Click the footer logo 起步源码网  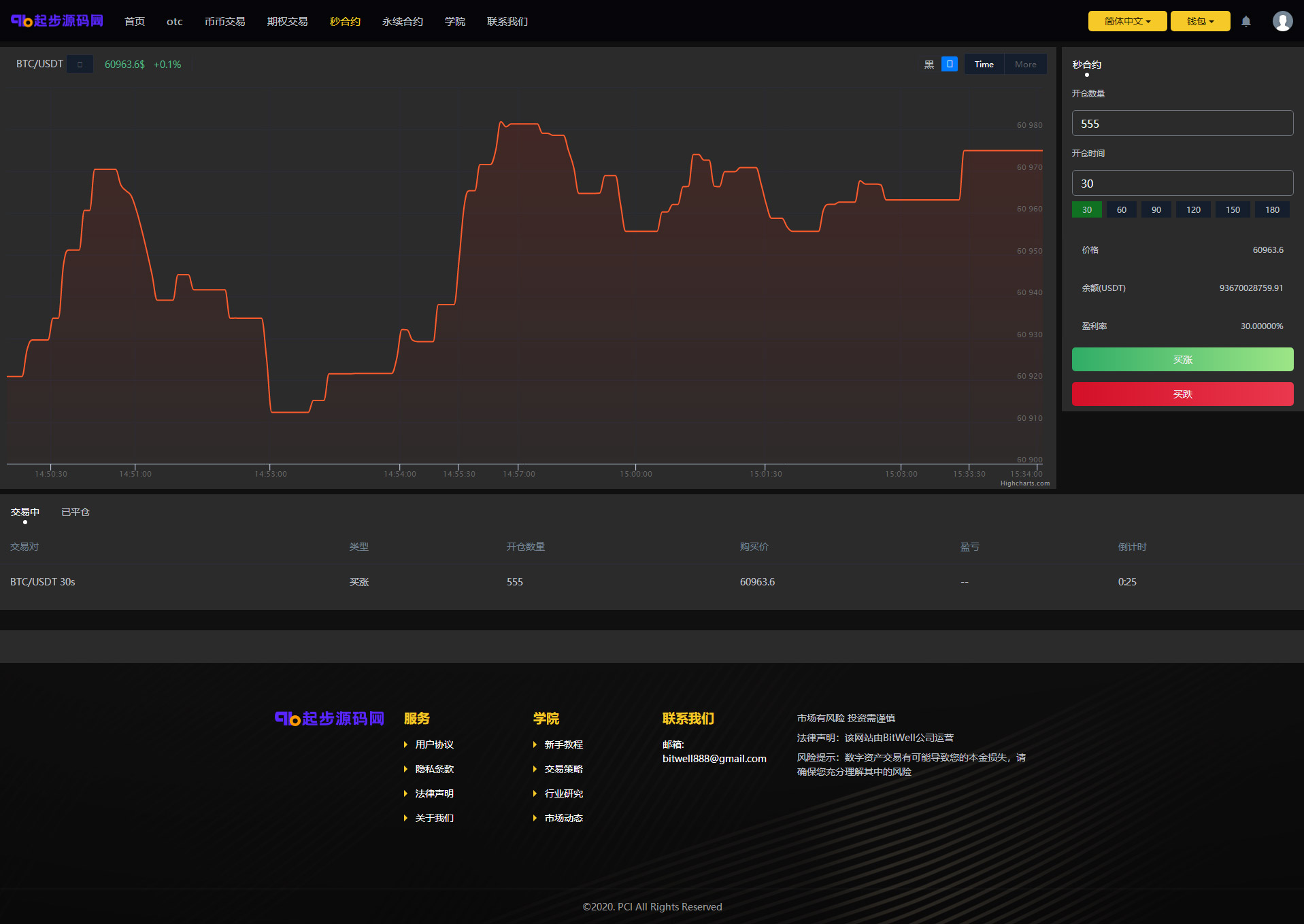pos(329,719)
